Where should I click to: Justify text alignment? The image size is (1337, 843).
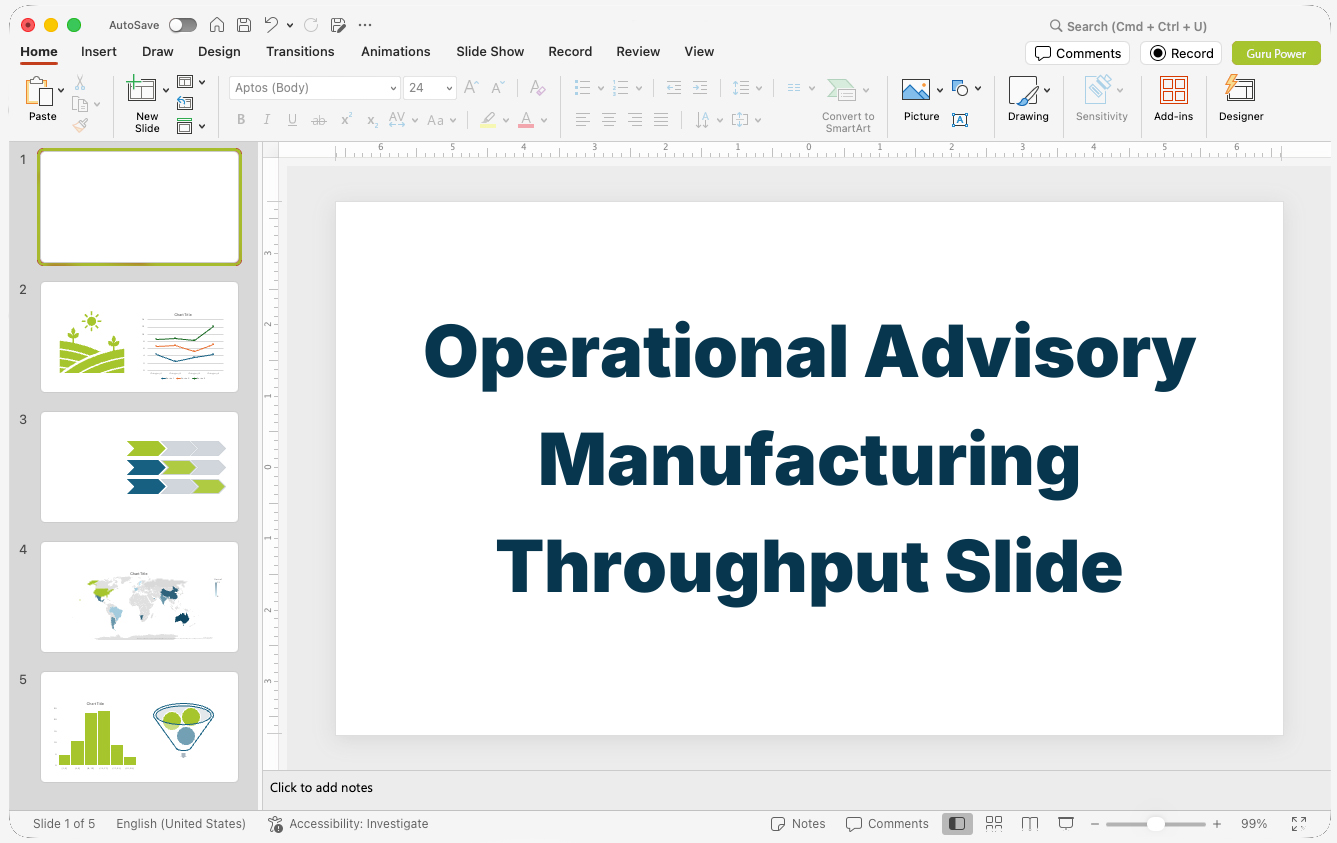point(661,120)
